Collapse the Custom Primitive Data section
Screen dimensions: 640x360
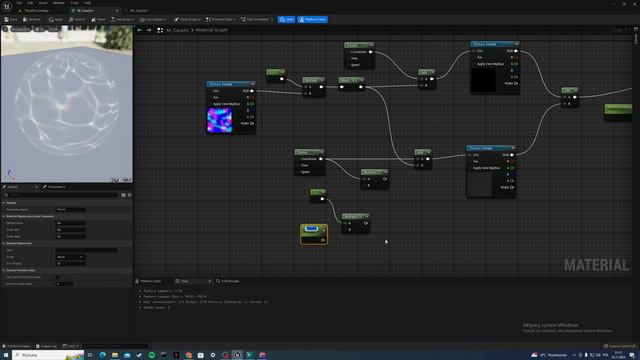coord(4,270)
